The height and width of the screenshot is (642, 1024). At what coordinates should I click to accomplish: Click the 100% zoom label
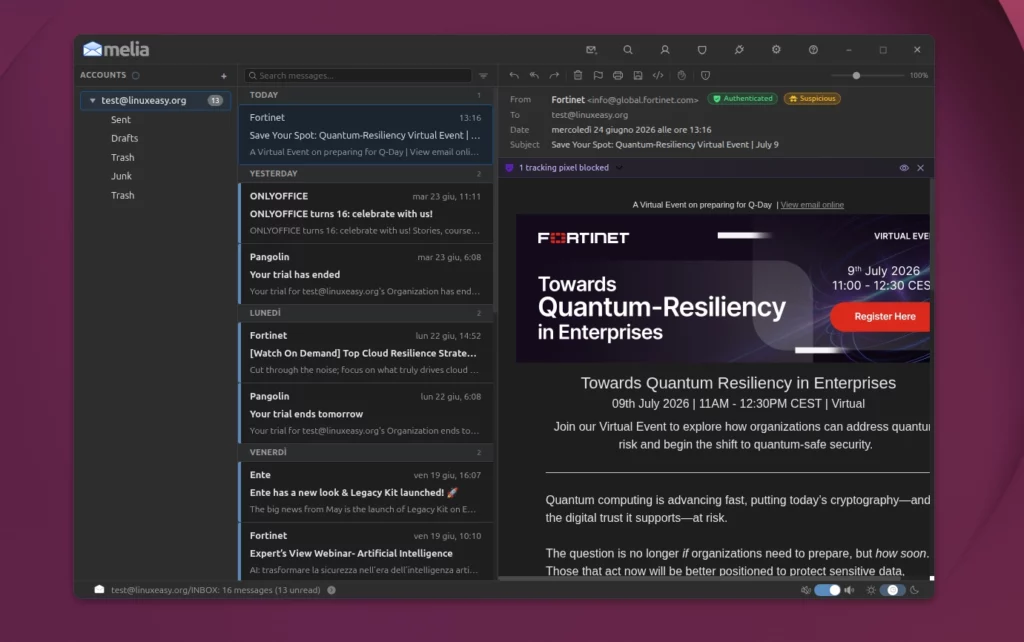click(918, 76)
